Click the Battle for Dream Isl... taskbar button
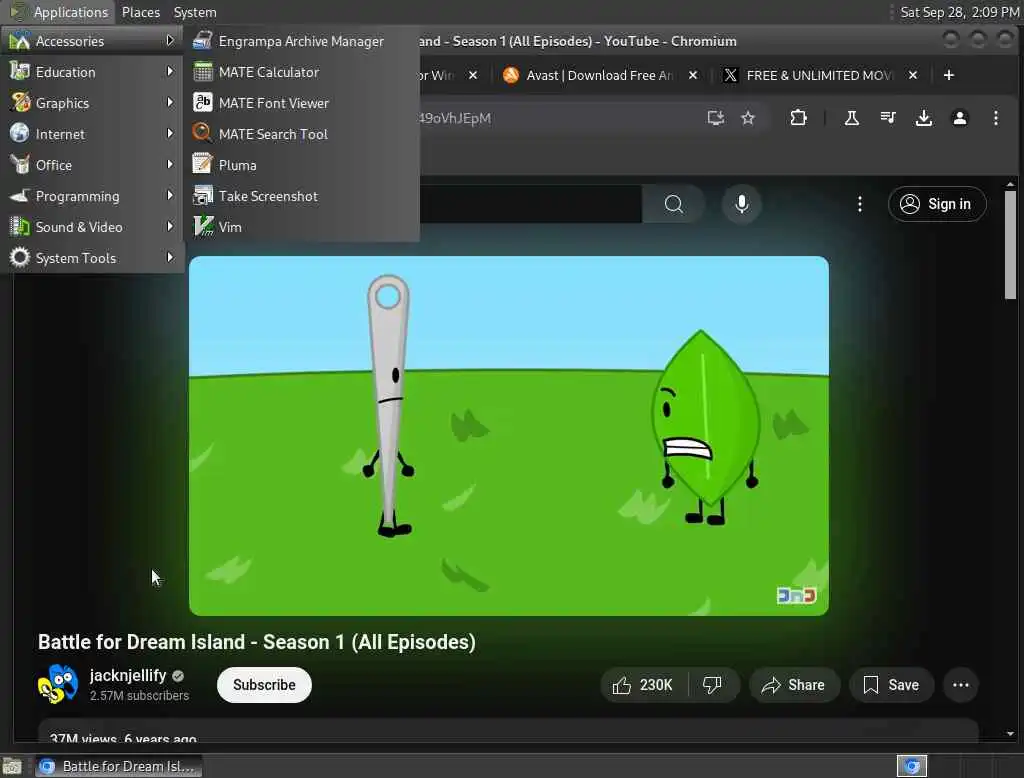Image resolution: width=1024 pixels, height=778 pixels. coord(118,766)
